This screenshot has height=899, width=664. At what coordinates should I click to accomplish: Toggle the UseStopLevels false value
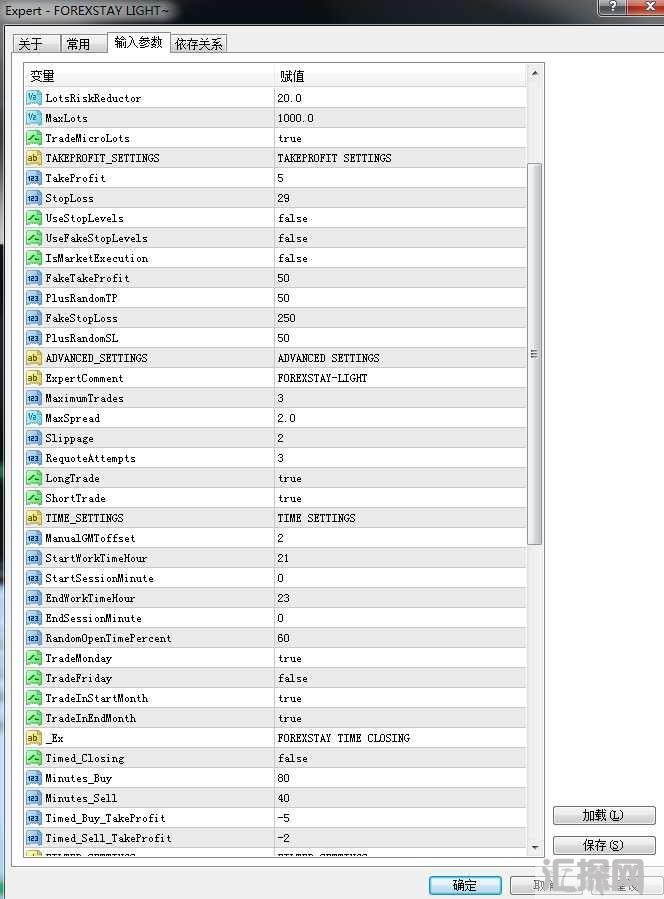399,218
